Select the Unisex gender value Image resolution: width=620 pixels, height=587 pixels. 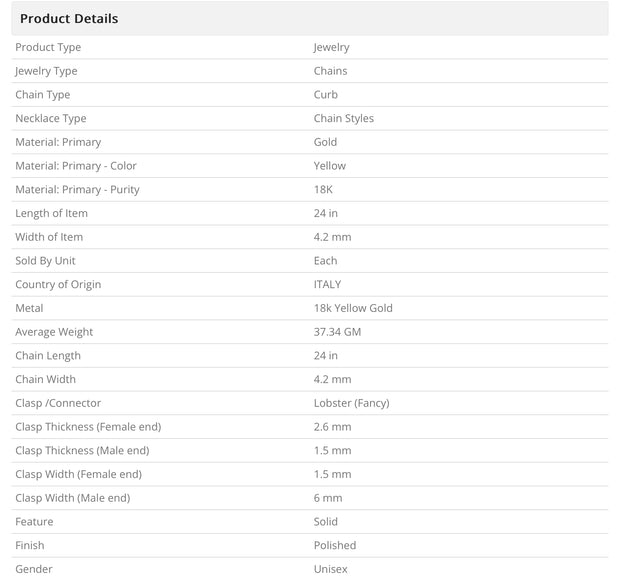coord(331,569)
